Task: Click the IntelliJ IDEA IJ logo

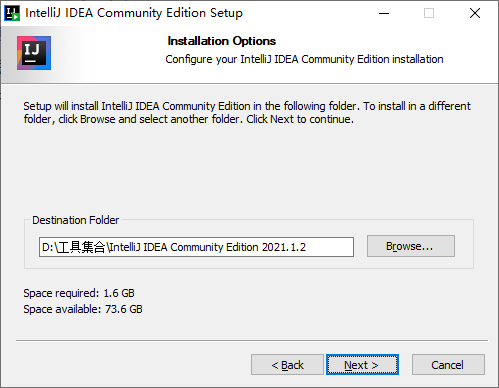Action: 34,53
